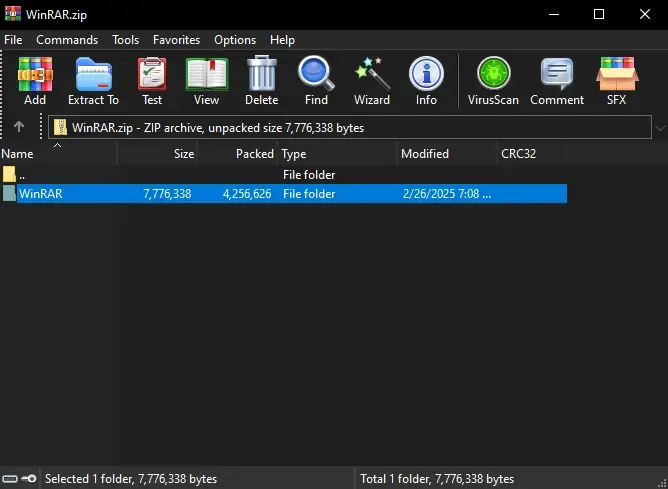Click 'File folder' type in WinRAR row

(x=309, y=194)
